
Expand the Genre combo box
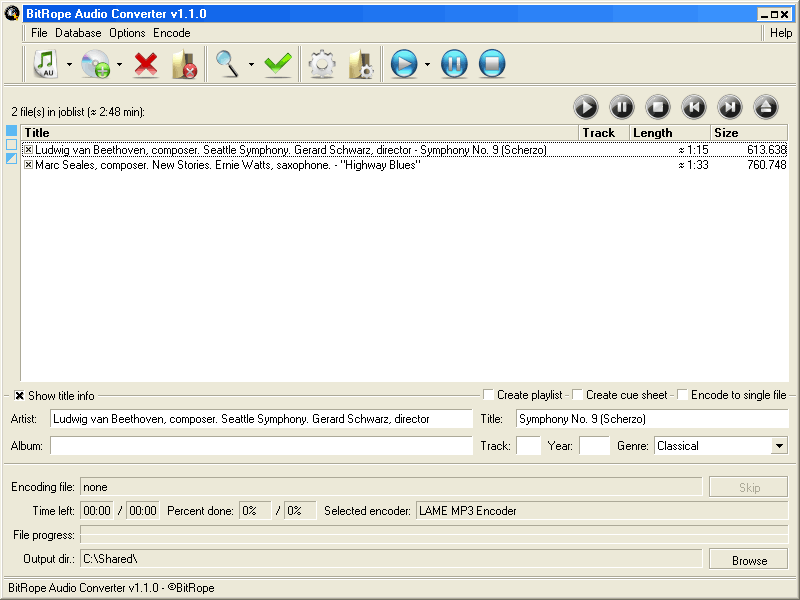tap(779, 446)
